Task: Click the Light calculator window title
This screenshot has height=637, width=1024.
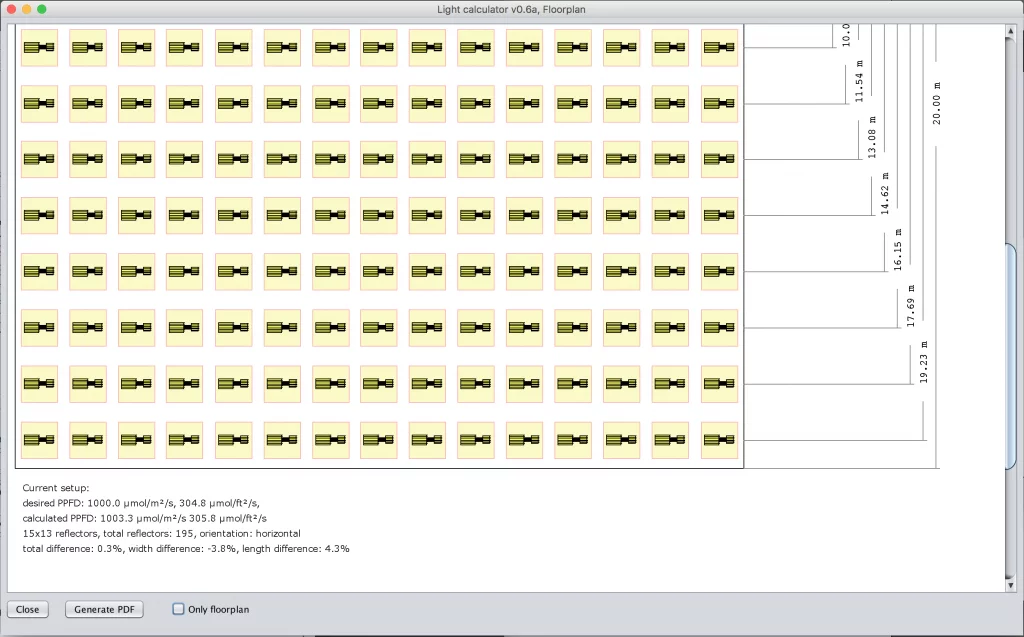Action: coord(511,9)
